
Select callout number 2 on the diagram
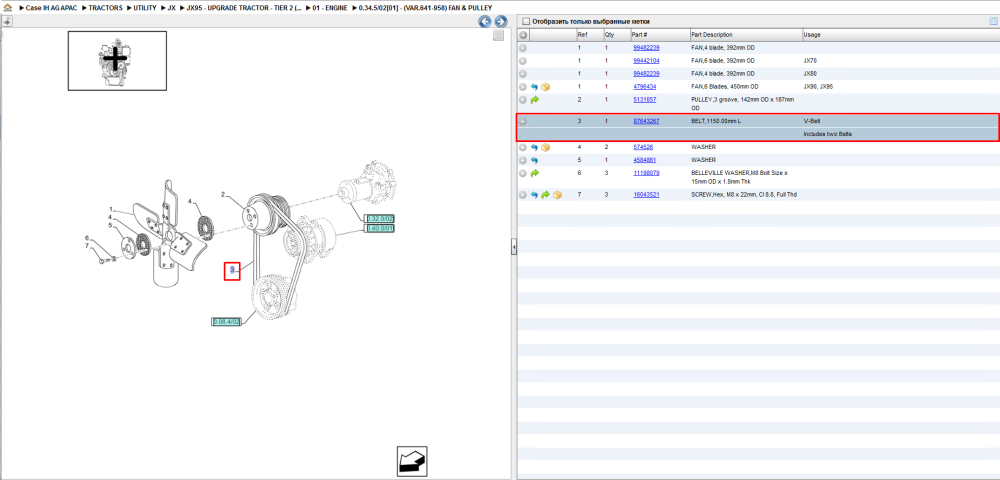click(223, 194)
